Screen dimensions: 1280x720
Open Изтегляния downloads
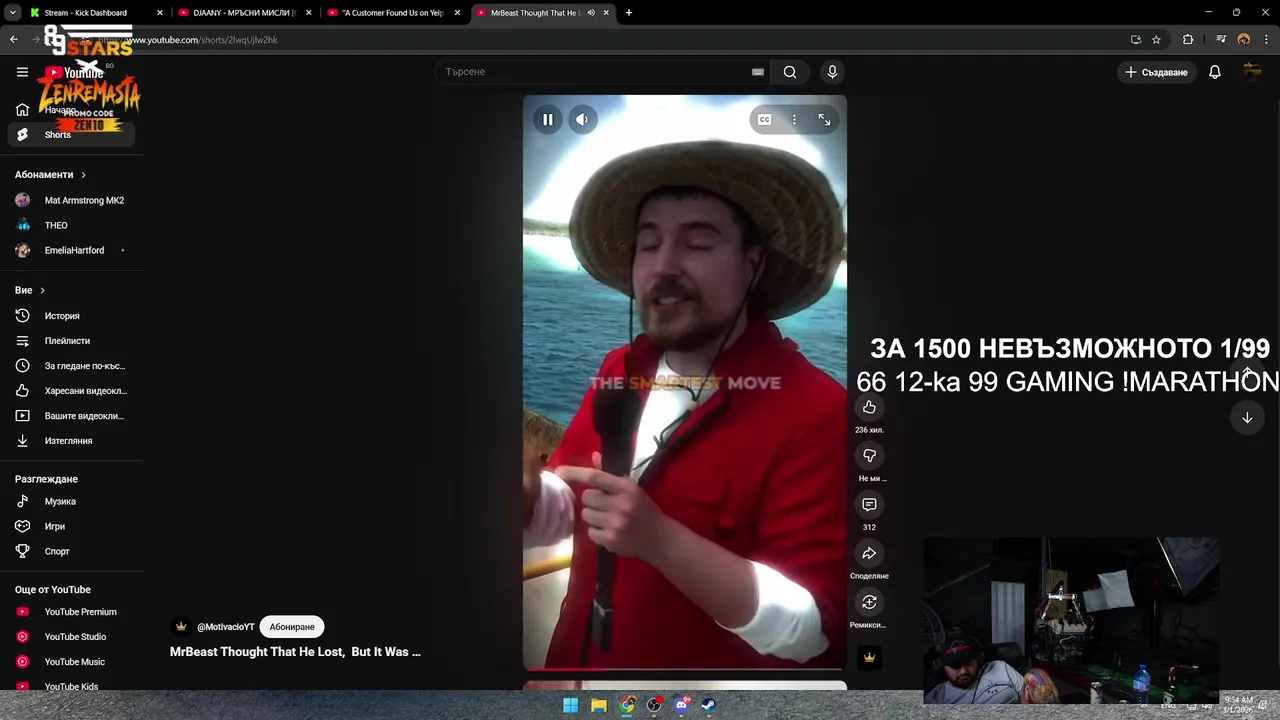71,441
